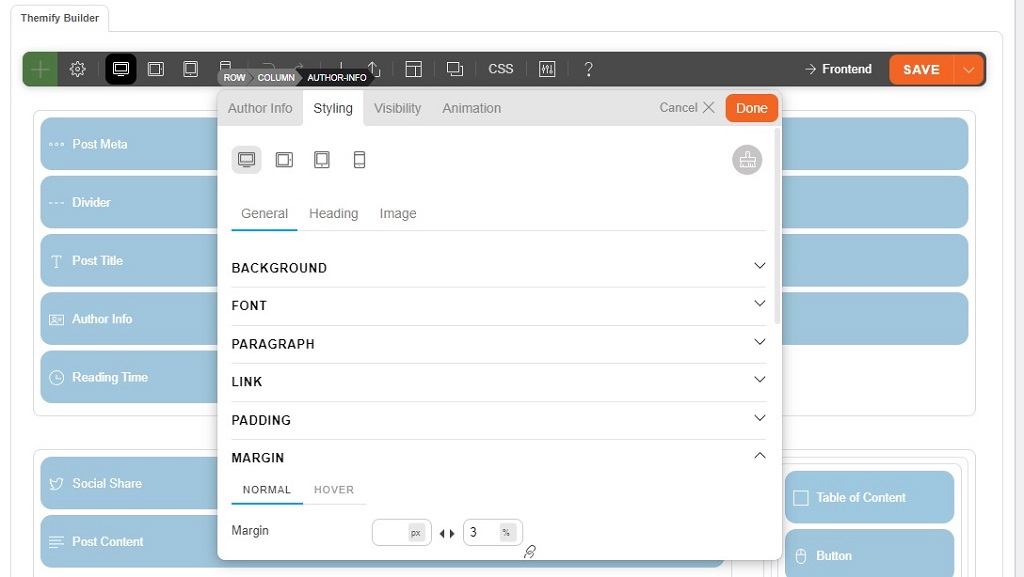Select the Post Content module
The height and width of the screenshot is (577, 1024).
pos(129,541)
